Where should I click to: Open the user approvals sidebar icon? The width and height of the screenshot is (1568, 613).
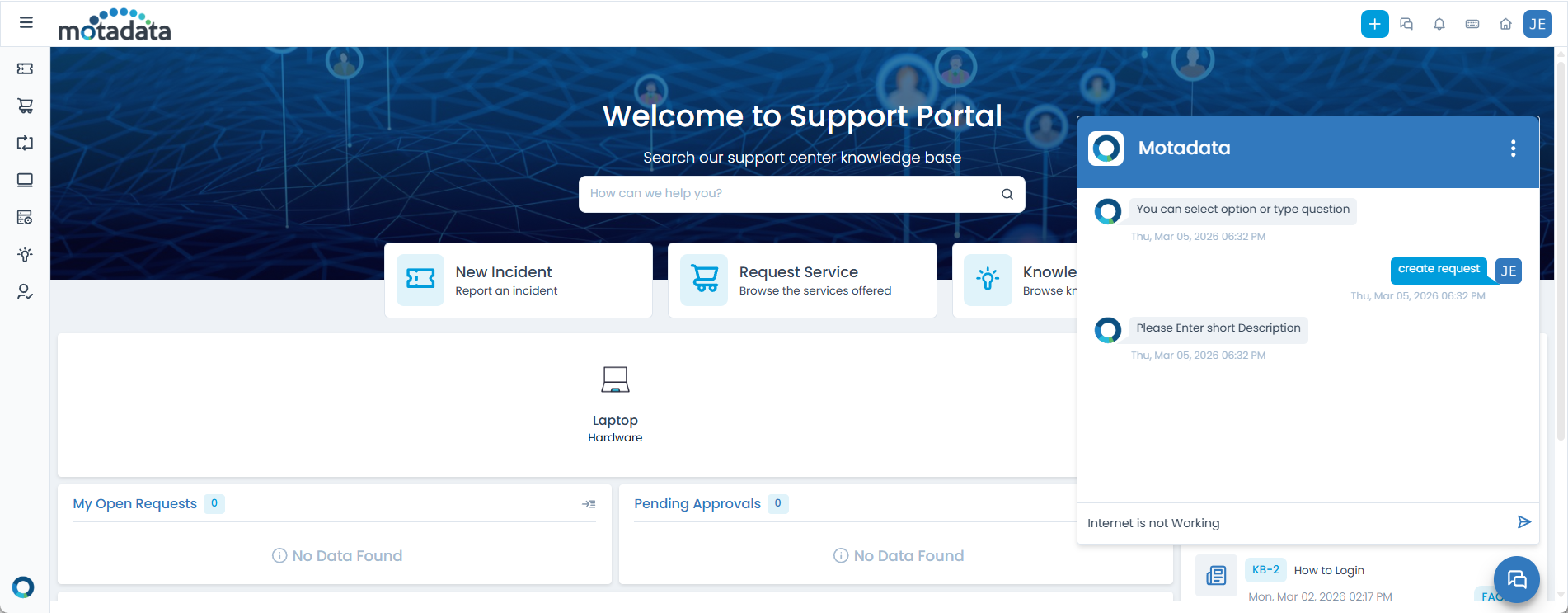click(26, 292)
